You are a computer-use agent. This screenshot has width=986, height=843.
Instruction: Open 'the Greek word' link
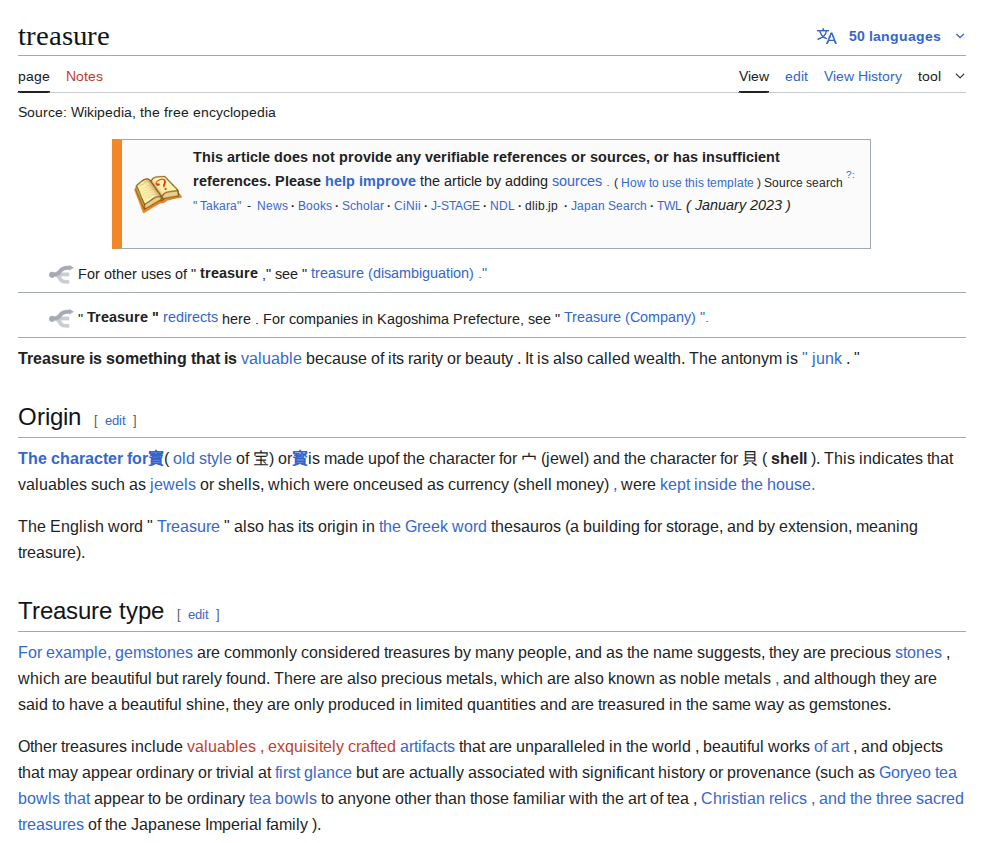point(433,527)
